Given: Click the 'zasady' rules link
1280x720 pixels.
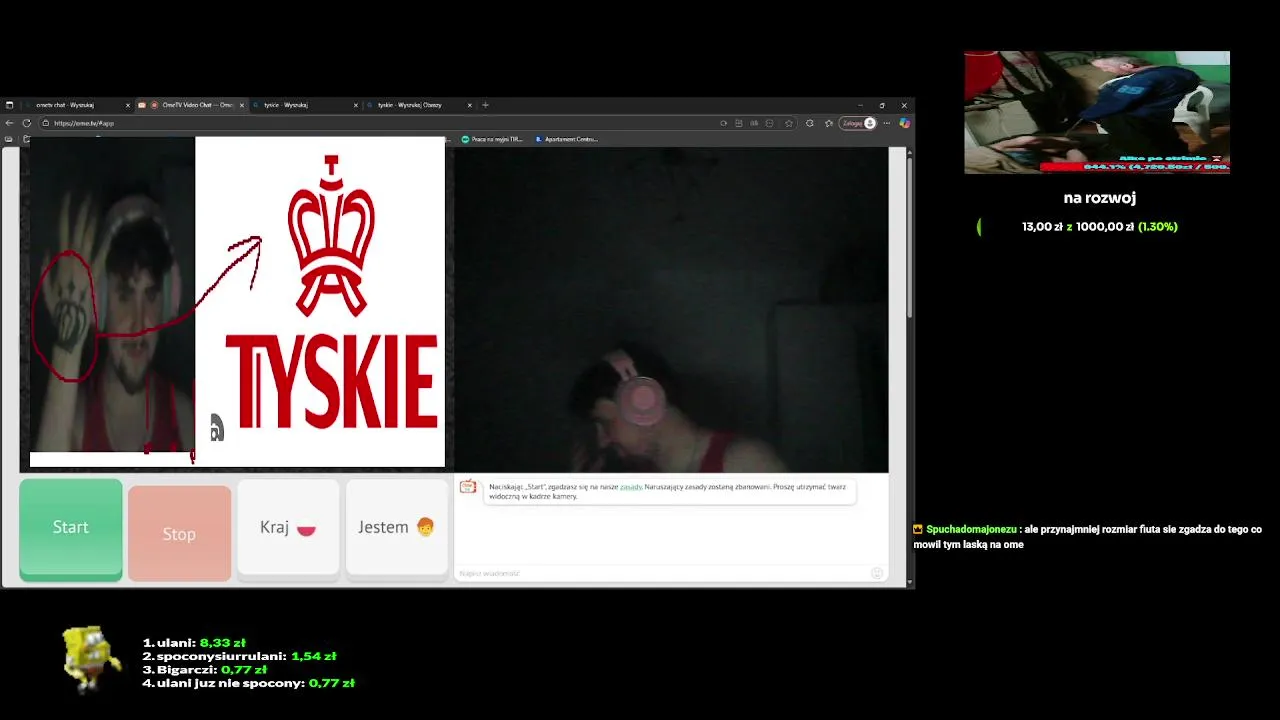Looking at the screenshot, I should pos(630,487).
